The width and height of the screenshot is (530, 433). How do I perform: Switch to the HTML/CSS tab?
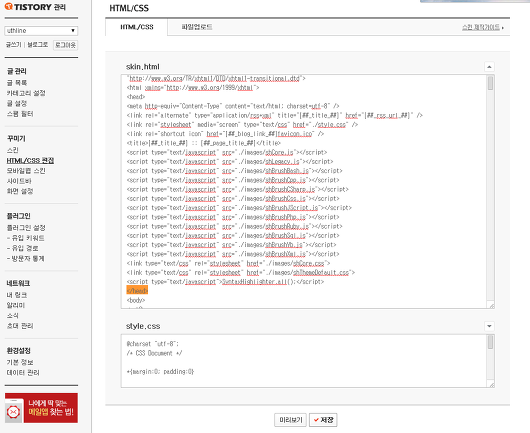pyautogui.click(x=137, y=27)
